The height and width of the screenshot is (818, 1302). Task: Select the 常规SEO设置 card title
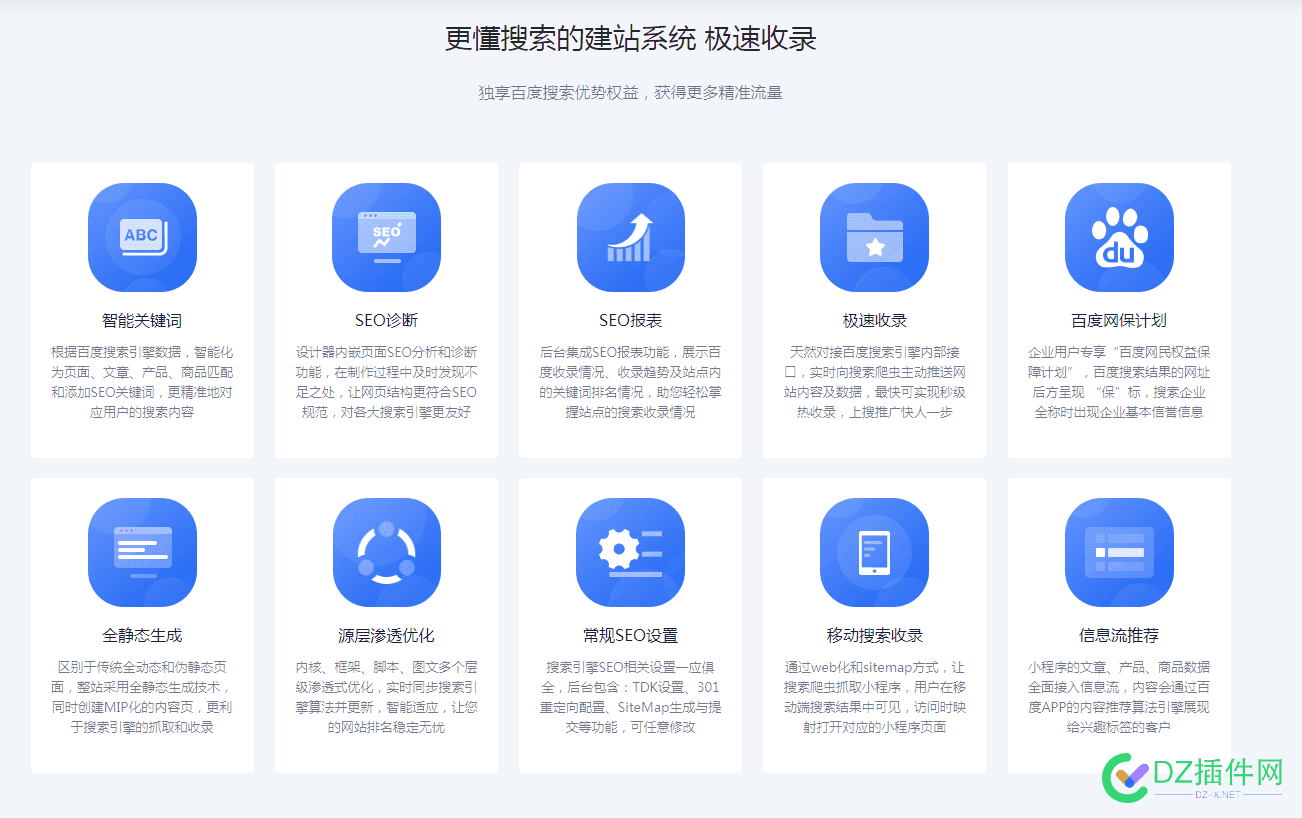click(x=630, y=636)
